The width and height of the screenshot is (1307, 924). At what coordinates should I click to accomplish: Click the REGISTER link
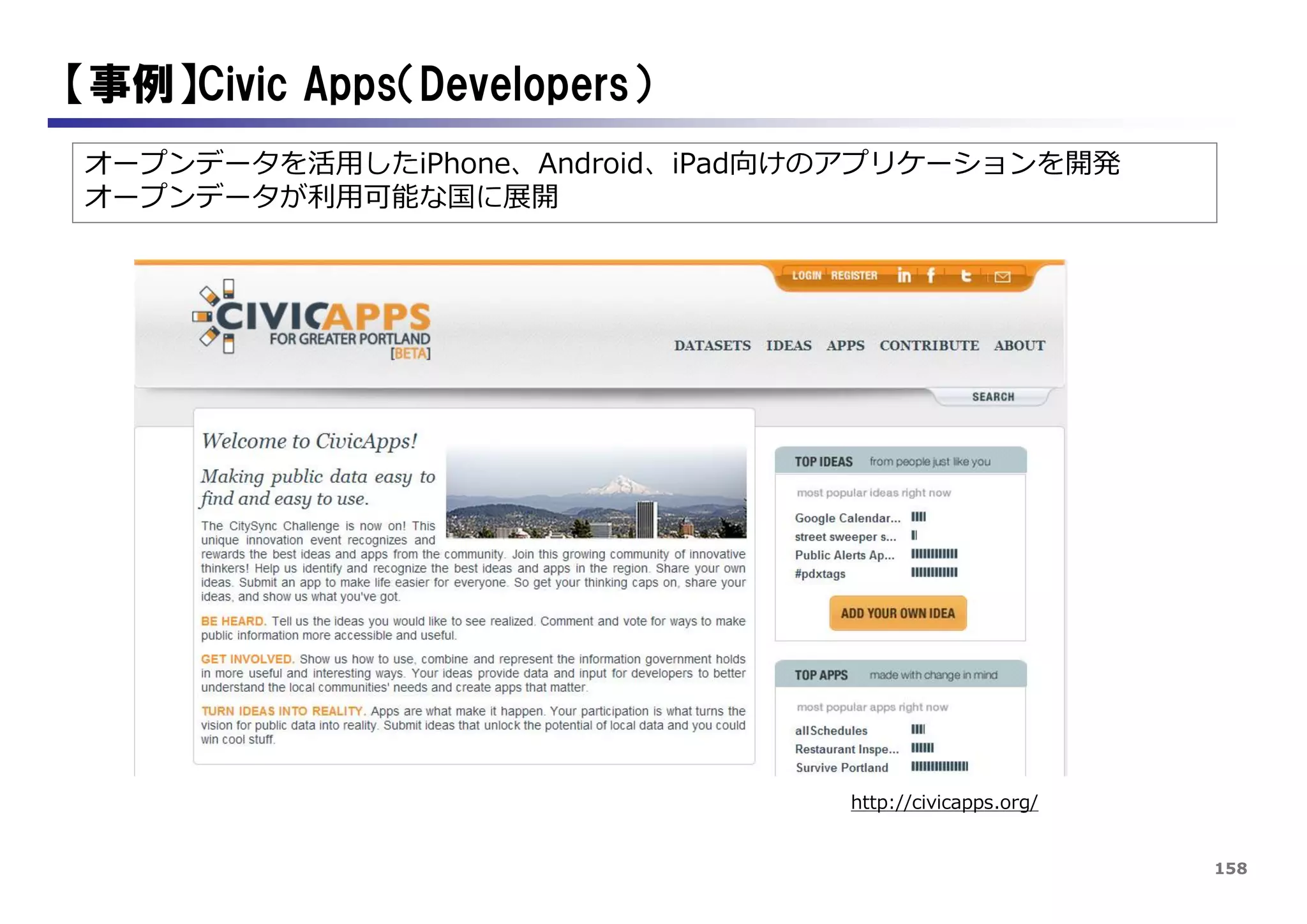[x=854, y=276]
